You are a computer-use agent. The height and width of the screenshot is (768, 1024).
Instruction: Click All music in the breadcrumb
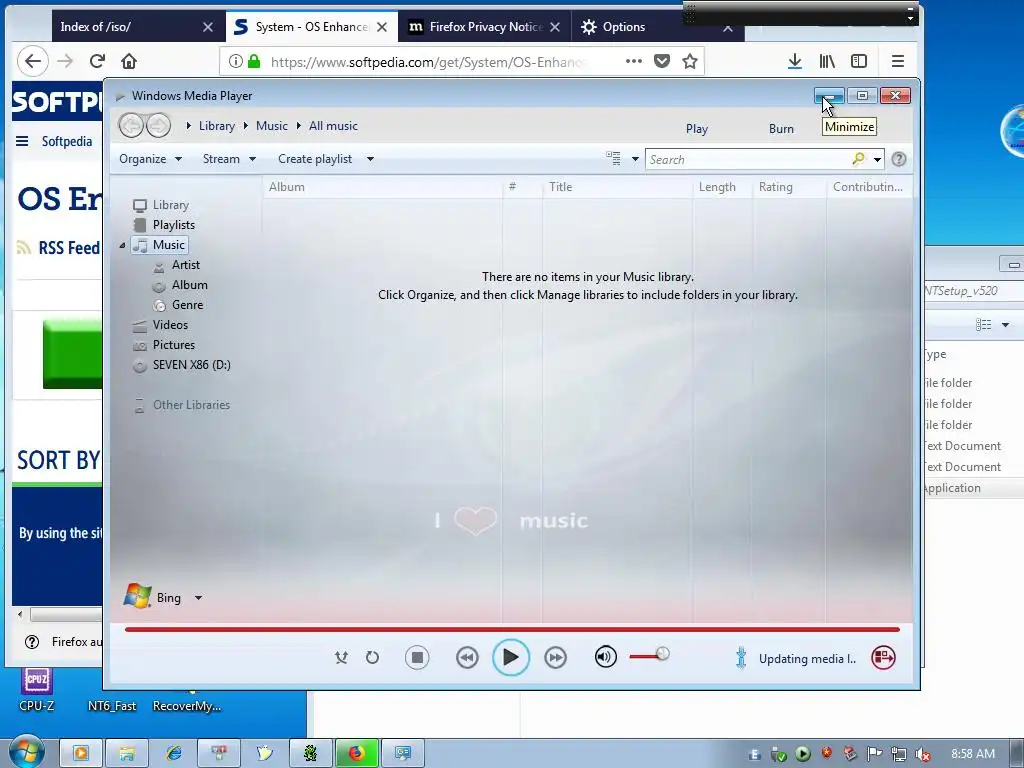click(333, 126)
